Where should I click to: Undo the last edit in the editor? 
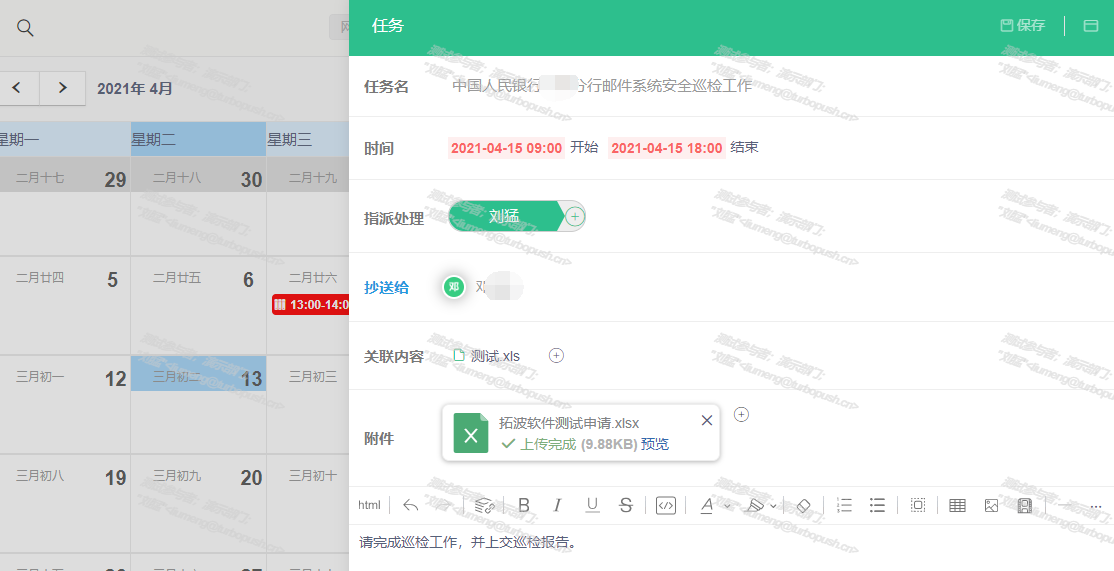pos(410,505)
